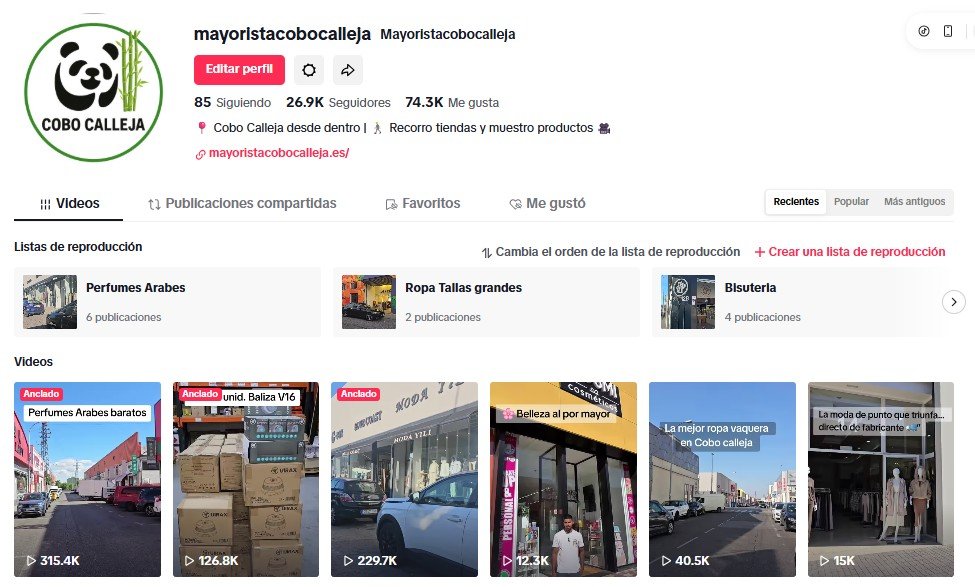Select the Recientes sort option
This screenshot has width=975, height=587.
pos(796,202)
